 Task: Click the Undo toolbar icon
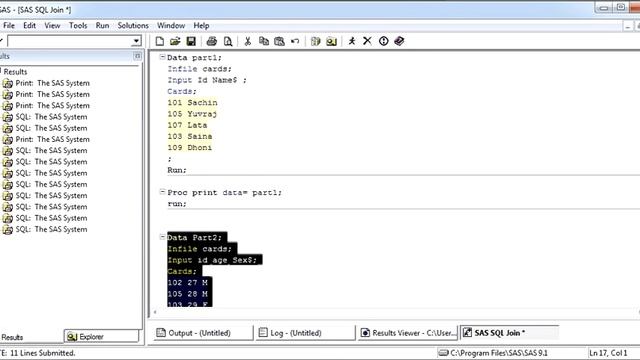click(295, 41)
